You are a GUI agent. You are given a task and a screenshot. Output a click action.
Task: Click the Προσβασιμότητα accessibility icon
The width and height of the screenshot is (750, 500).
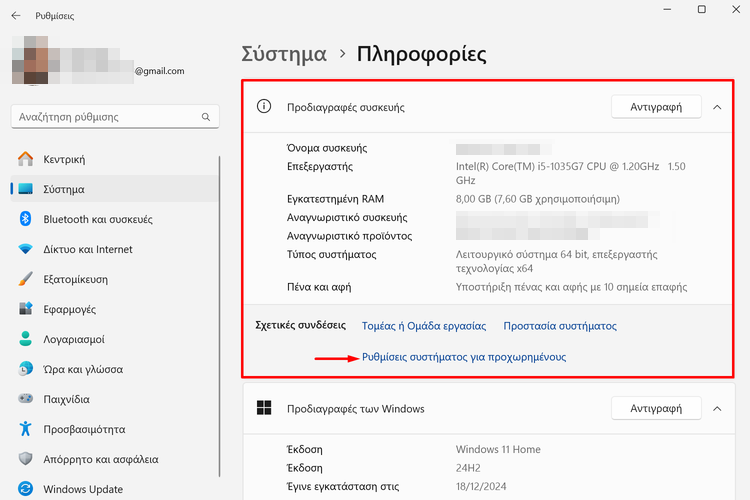25,429
